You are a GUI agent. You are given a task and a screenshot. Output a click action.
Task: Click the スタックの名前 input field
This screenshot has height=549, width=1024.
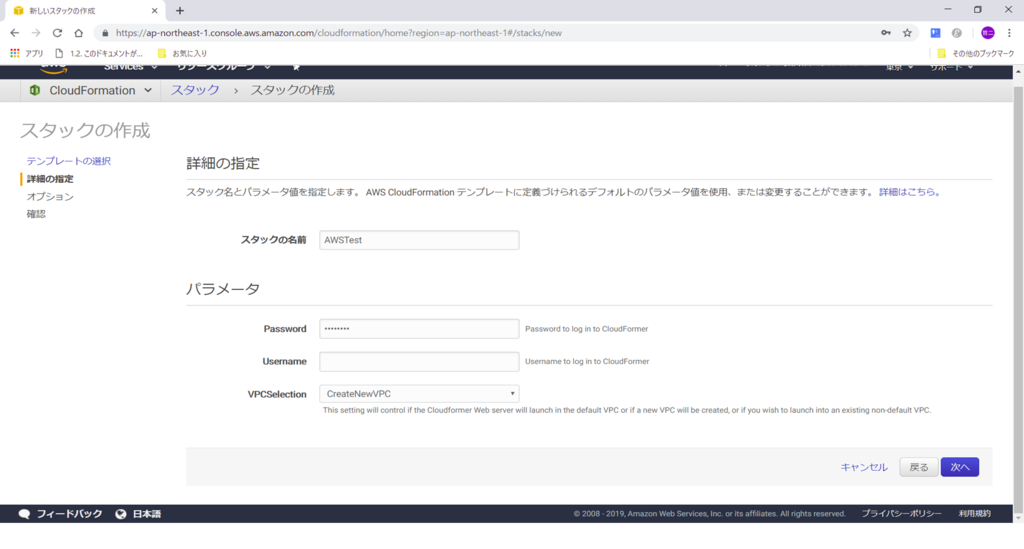click(419, 240)
